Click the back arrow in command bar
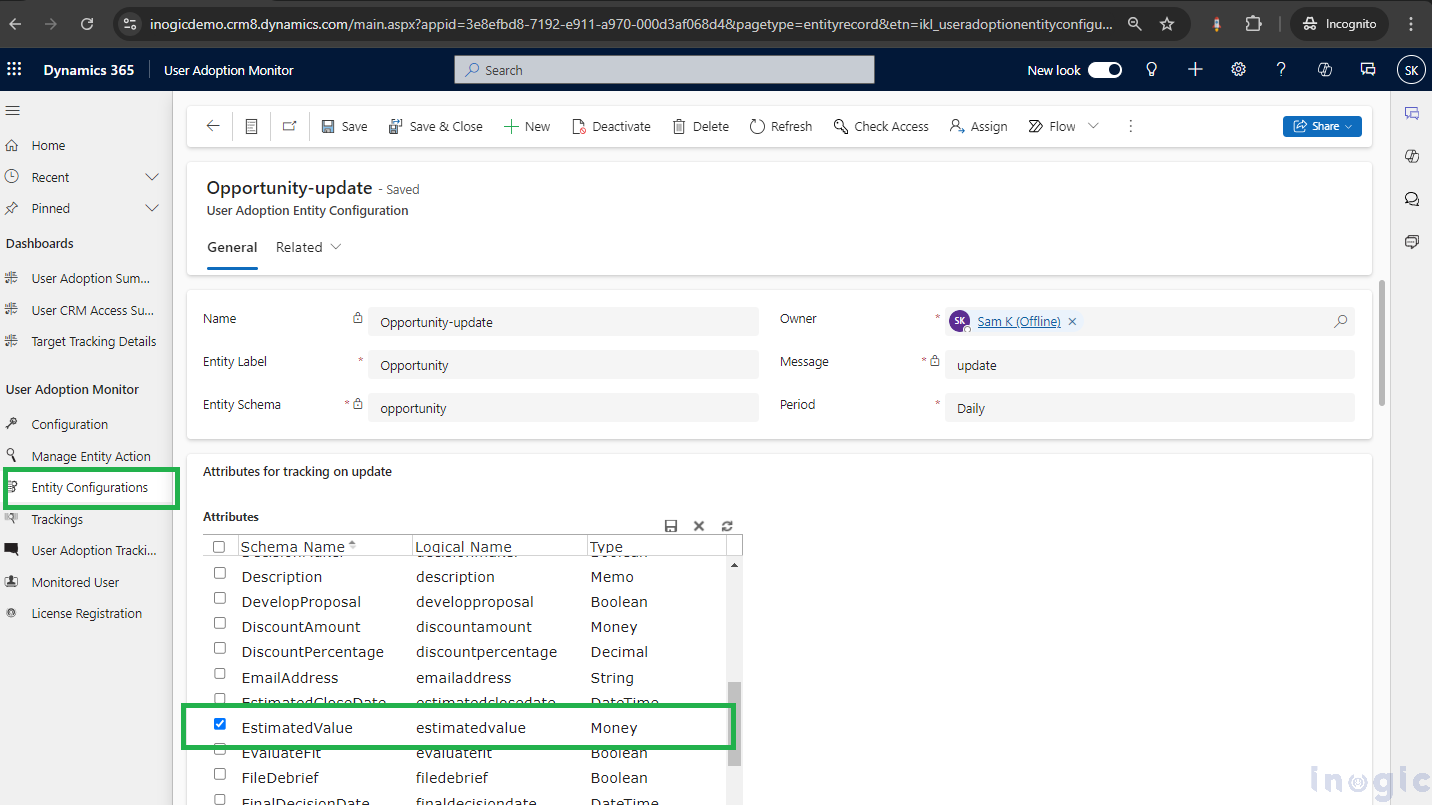 point(212,126)
